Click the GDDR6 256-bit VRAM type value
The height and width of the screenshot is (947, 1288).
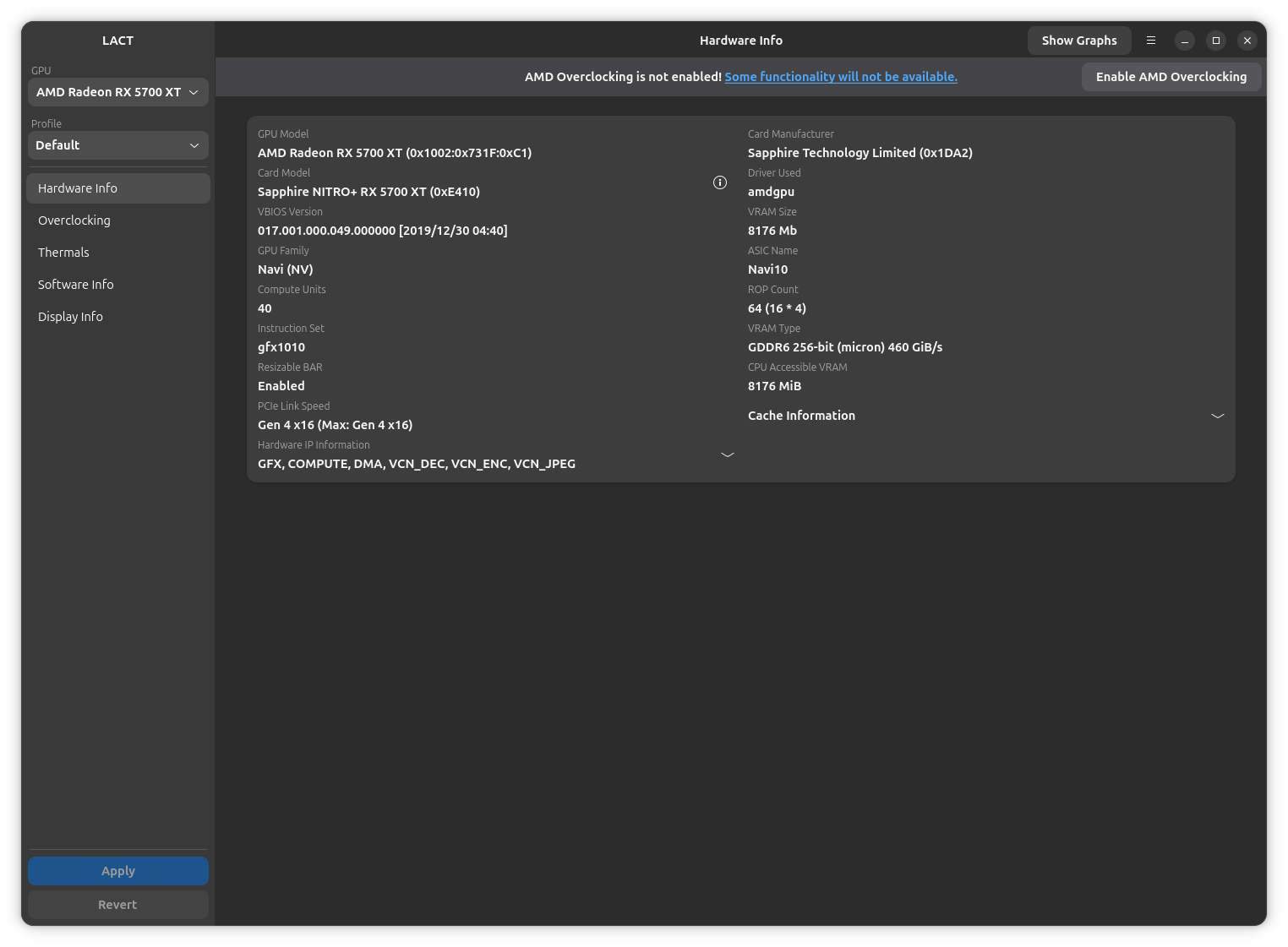coord(845,347)
